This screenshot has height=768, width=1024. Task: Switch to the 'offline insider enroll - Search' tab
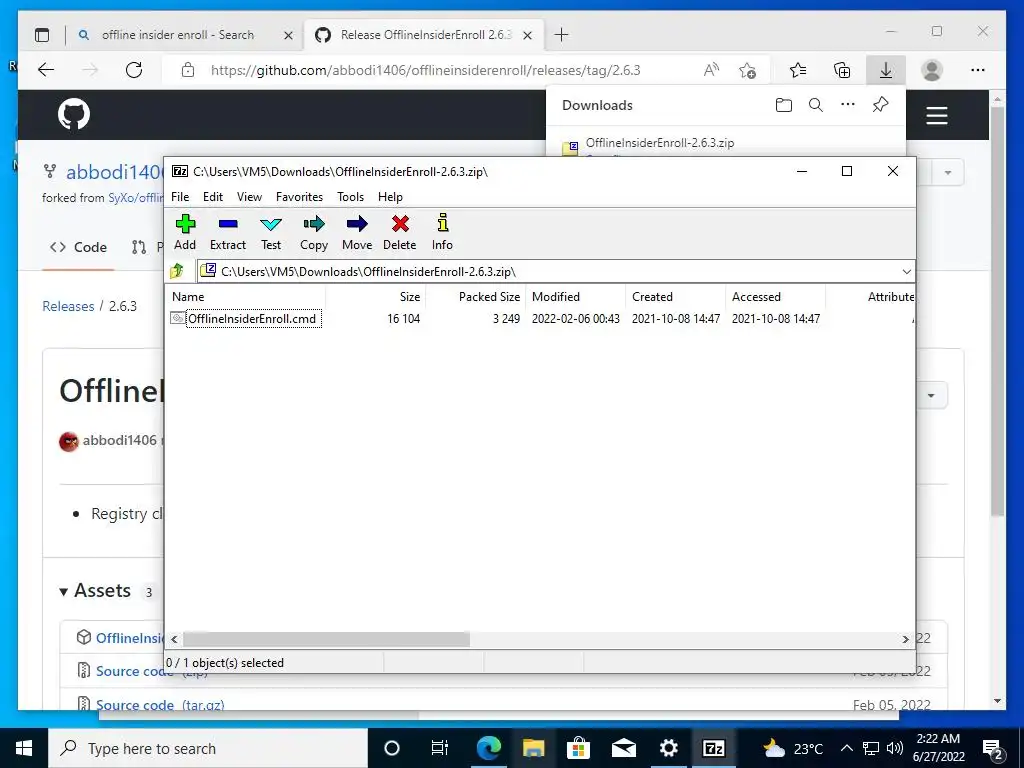[x=178, y=35]
